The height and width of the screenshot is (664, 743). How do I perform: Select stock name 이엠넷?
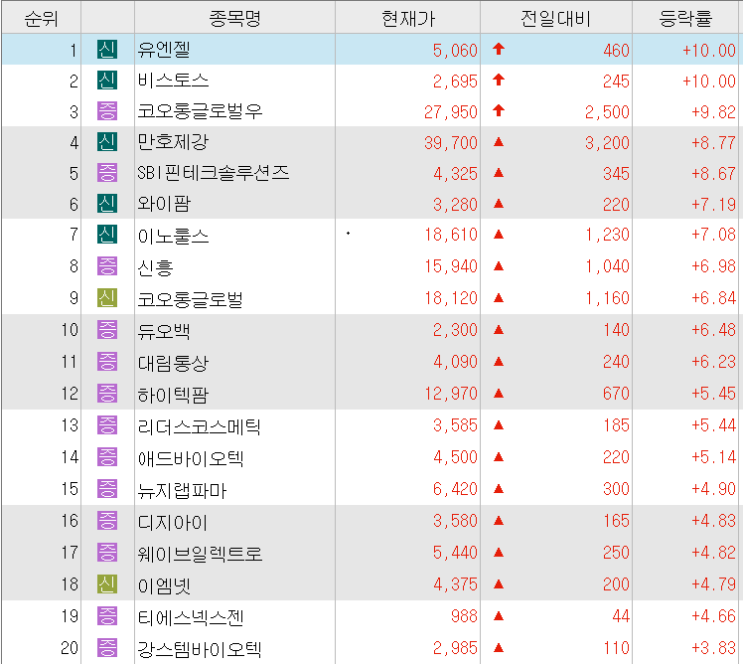164,585
